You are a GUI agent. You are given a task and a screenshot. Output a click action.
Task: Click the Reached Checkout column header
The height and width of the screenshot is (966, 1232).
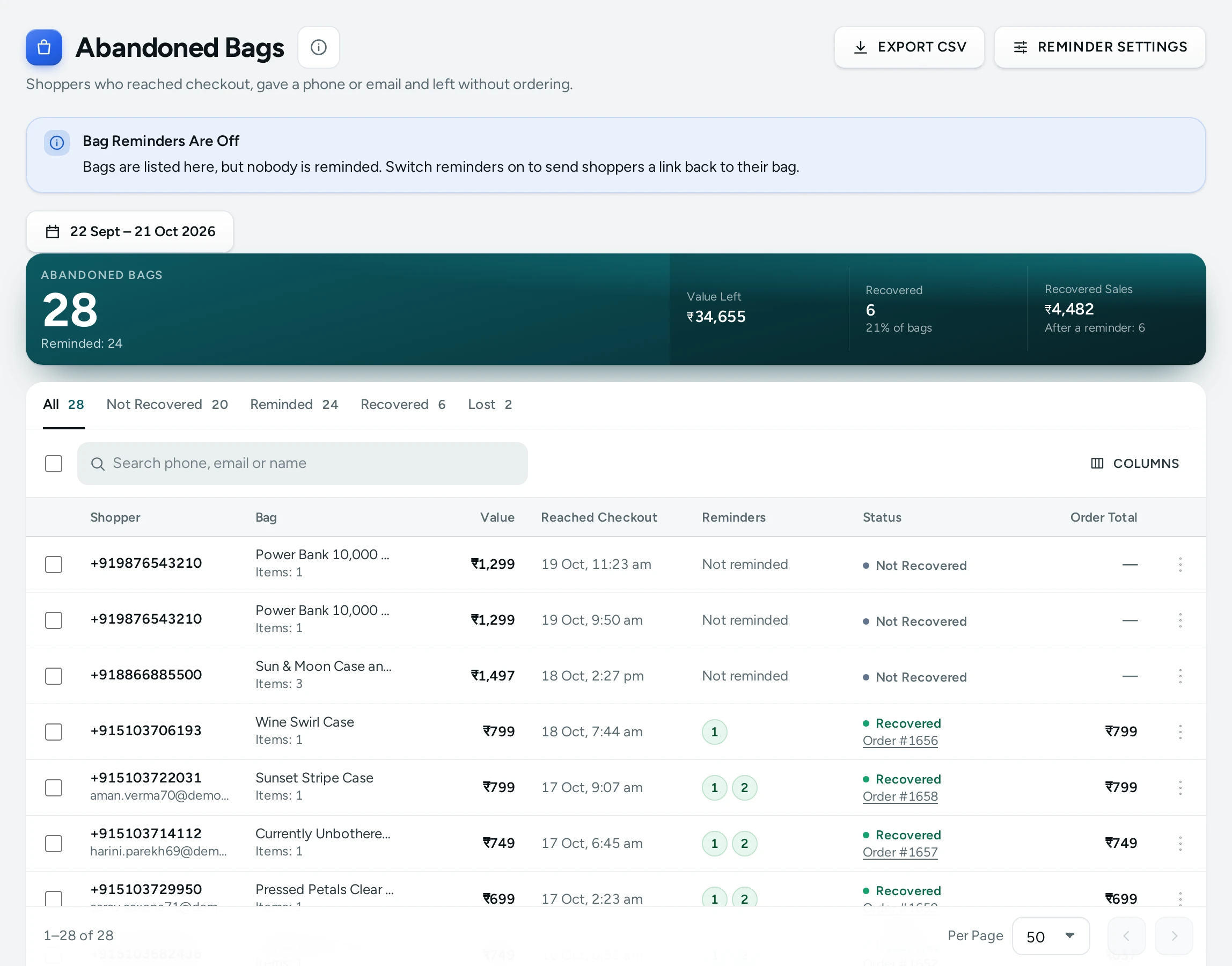(x=599, y=517)
